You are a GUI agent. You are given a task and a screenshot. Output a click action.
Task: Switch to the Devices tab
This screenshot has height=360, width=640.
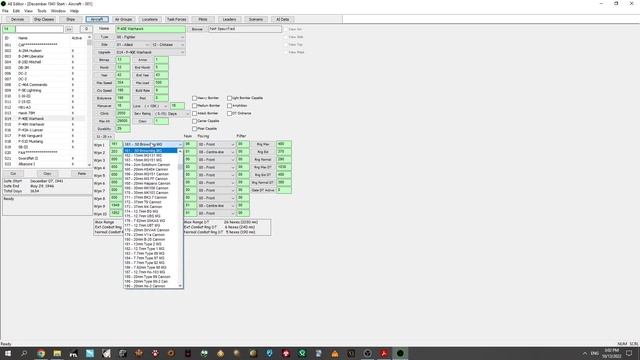click(x=17, y=20)
